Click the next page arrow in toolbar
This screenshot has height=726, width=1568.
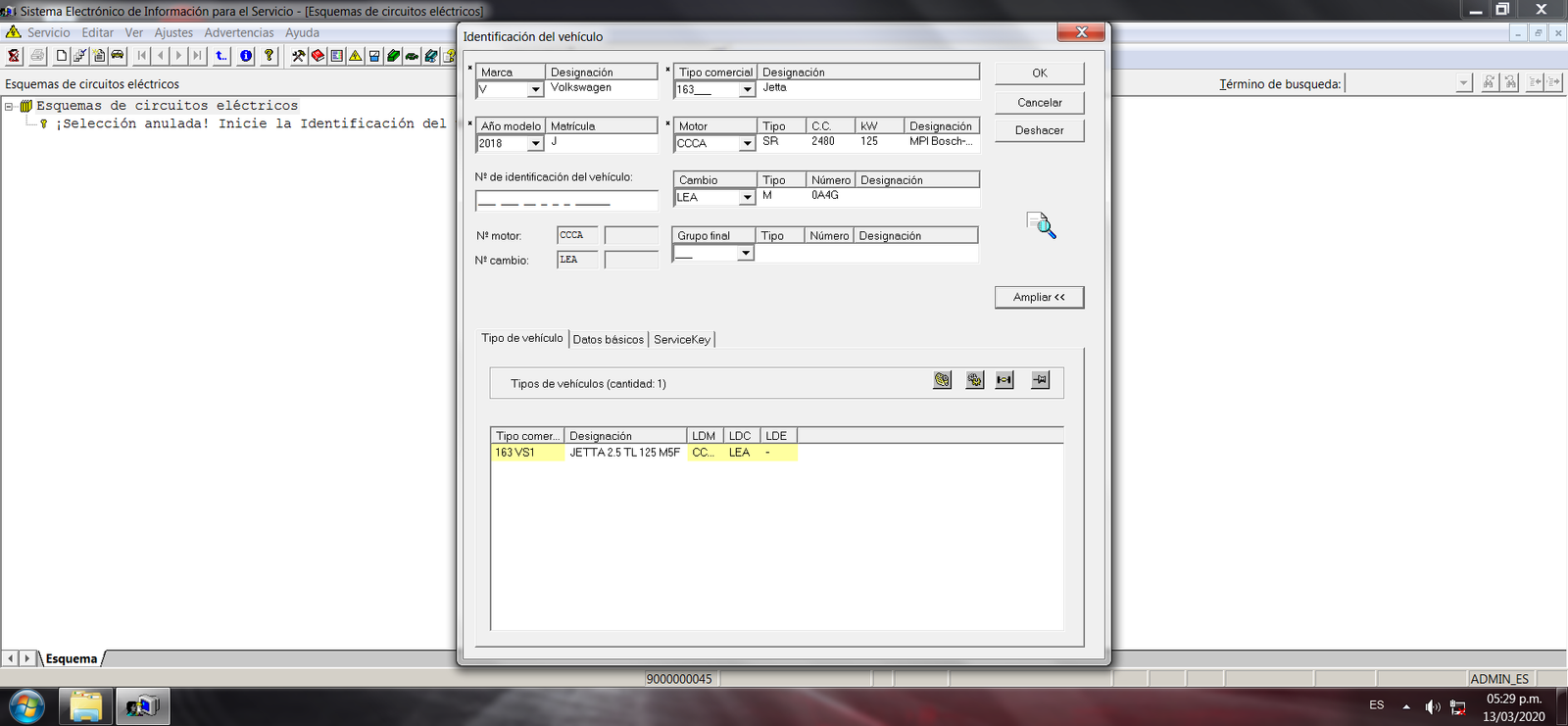(178, 56)
